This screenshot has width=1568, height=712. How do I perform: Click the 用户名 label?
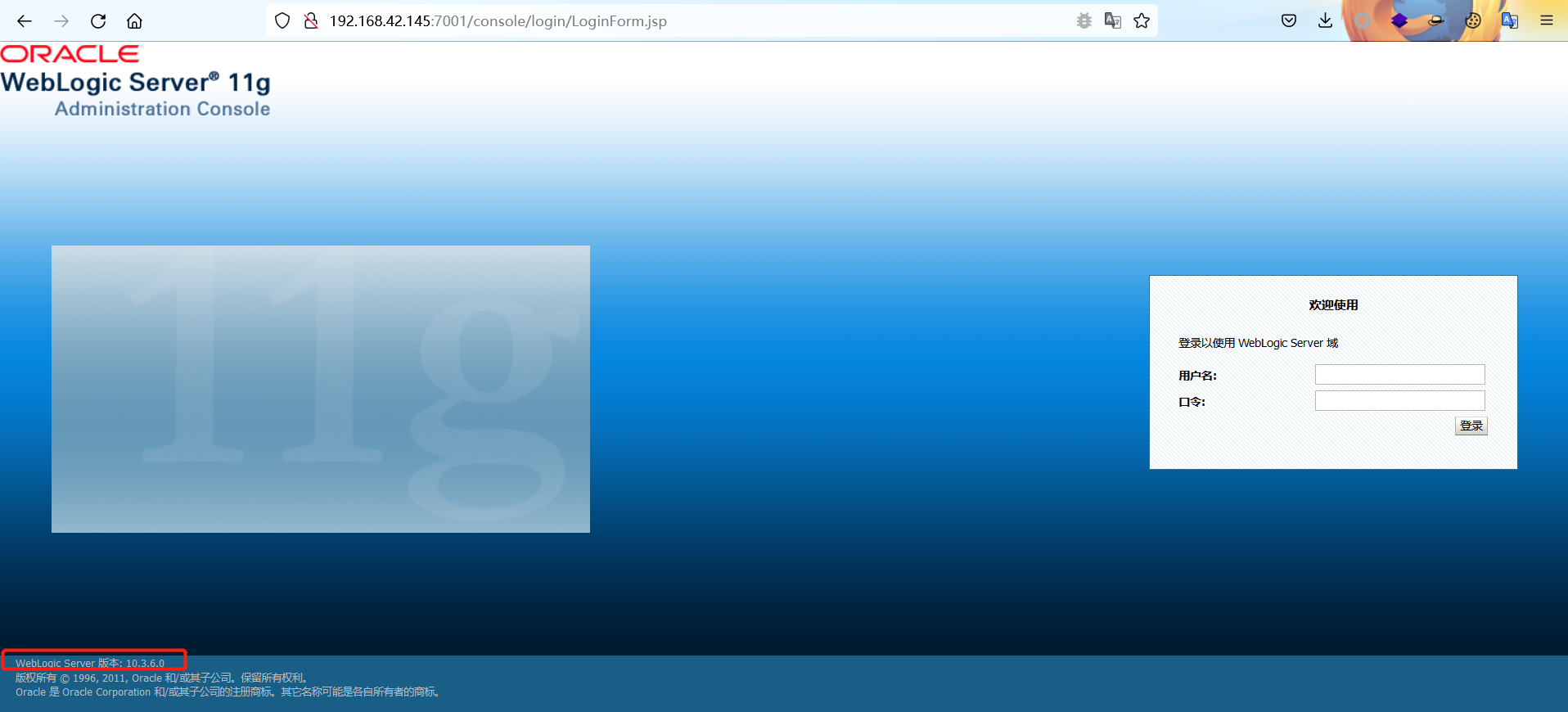point(1197,376)
